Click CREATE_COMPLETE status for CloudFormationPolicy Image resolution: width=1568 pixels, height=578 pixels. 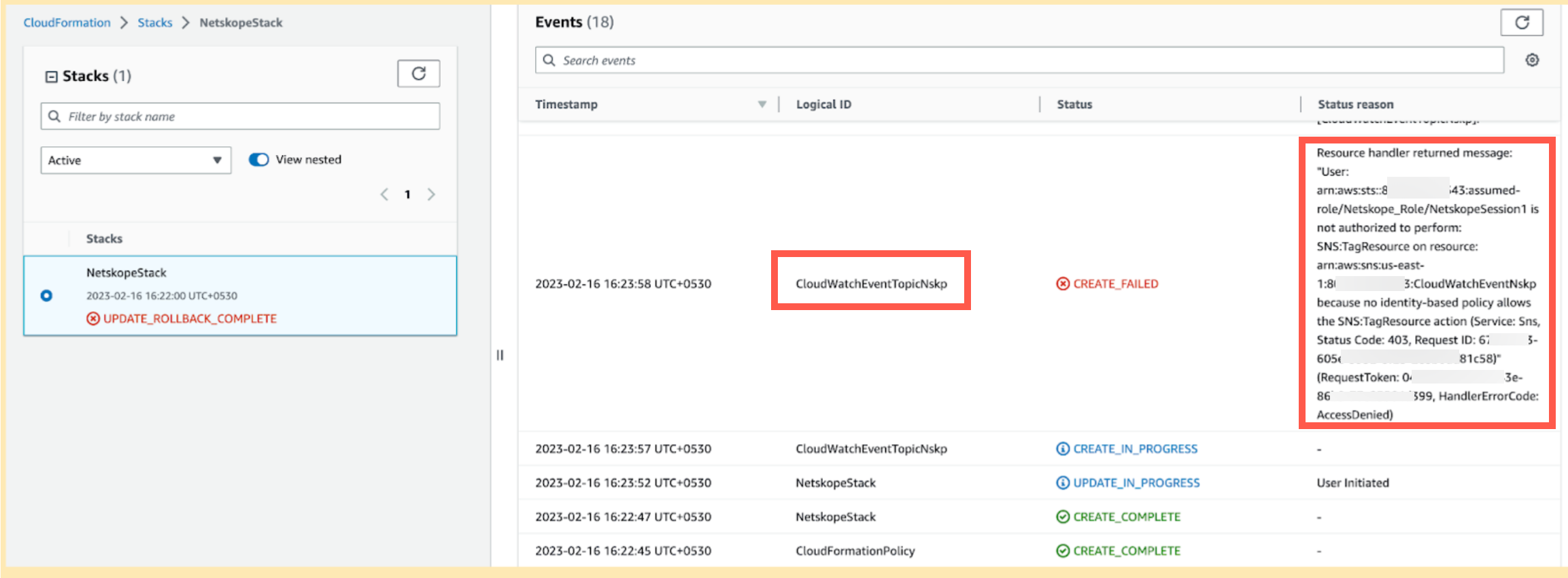click(1127, 551)
